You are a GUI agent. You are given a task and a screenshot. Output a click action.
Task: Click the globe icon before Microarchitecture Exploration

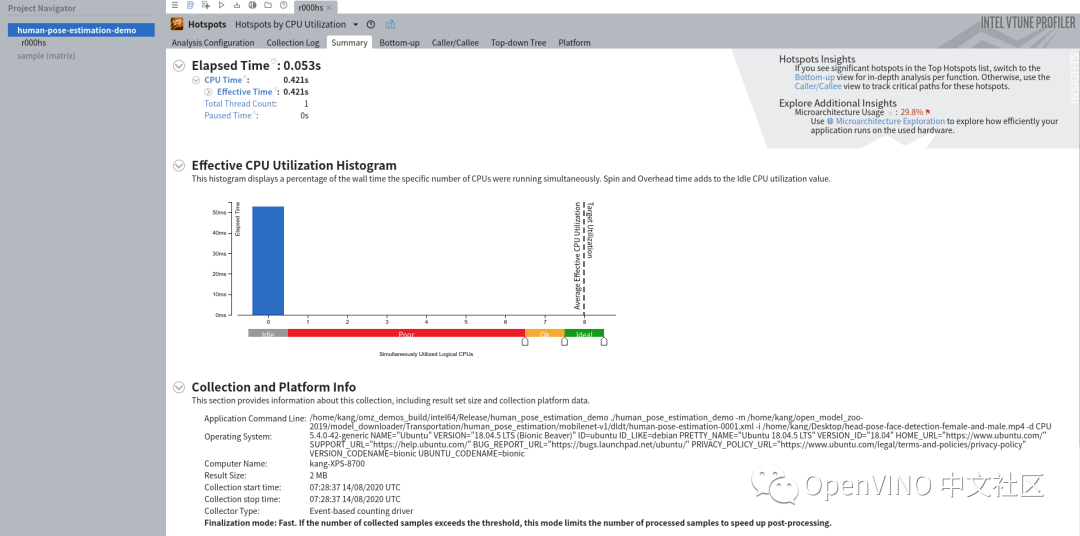tap(830, 121)
